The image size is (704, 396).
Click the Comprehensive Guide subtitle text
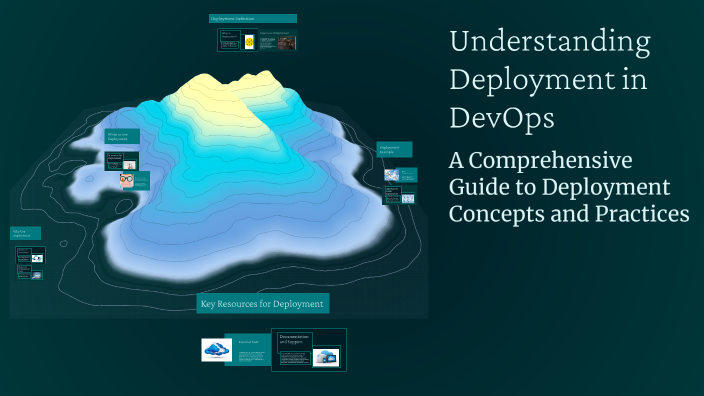pos(569,187)
